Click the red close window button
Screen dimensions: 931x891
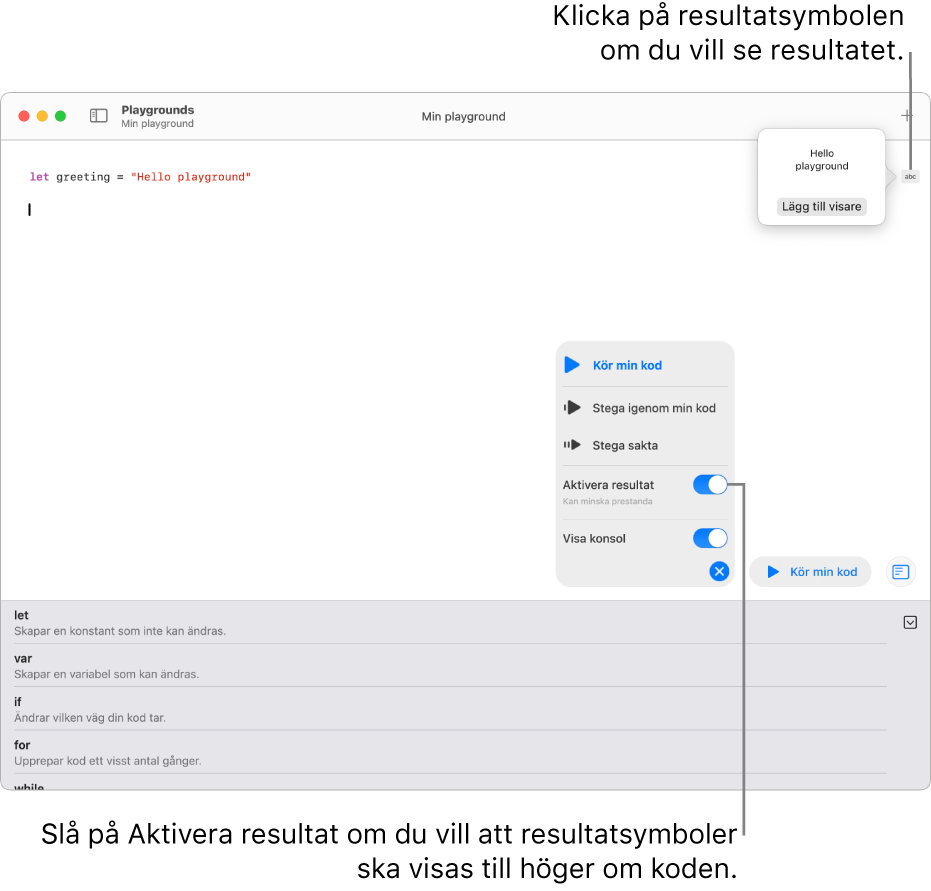tap(24, 116)
